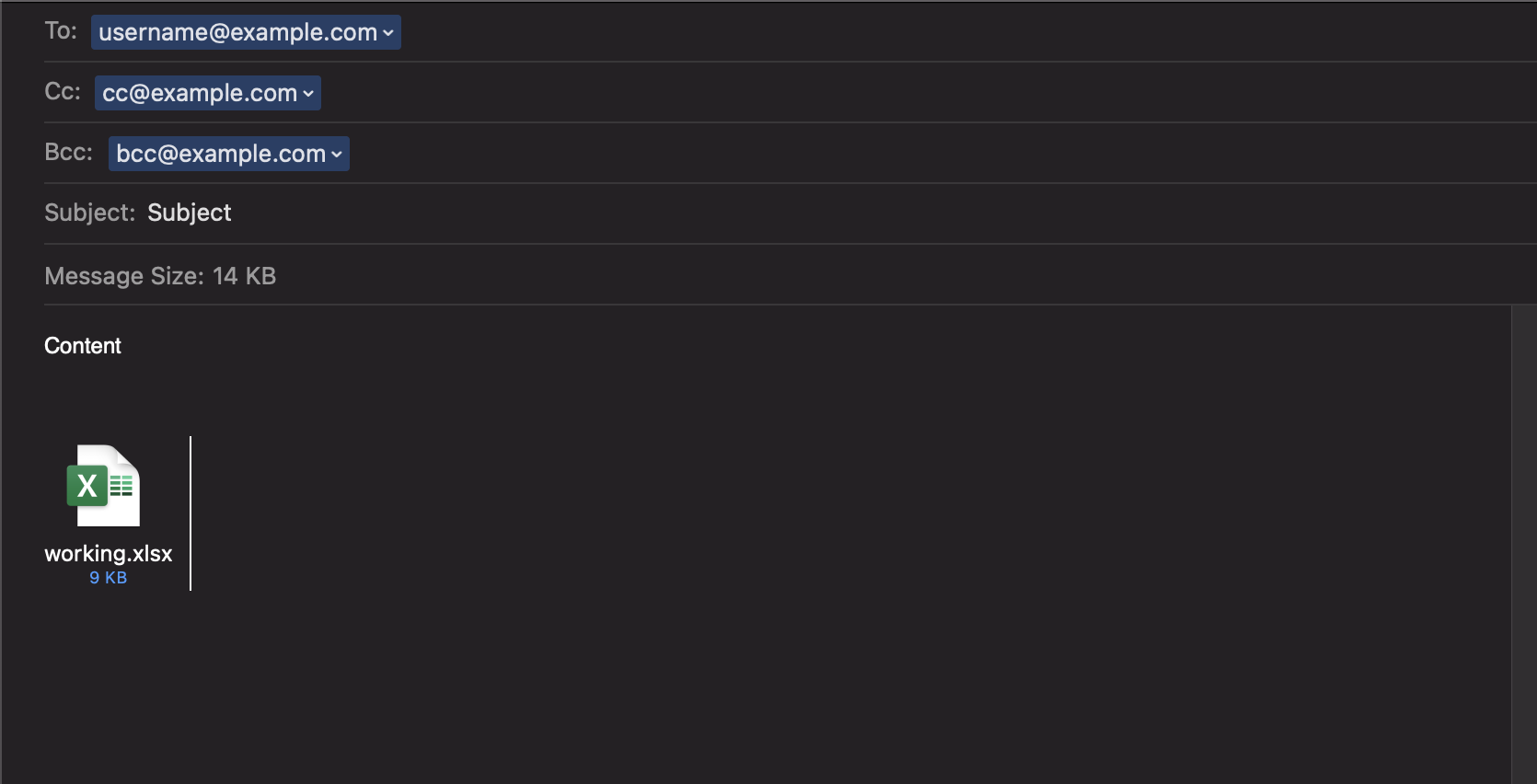Click the Bcc: field label

coord(69,152)
